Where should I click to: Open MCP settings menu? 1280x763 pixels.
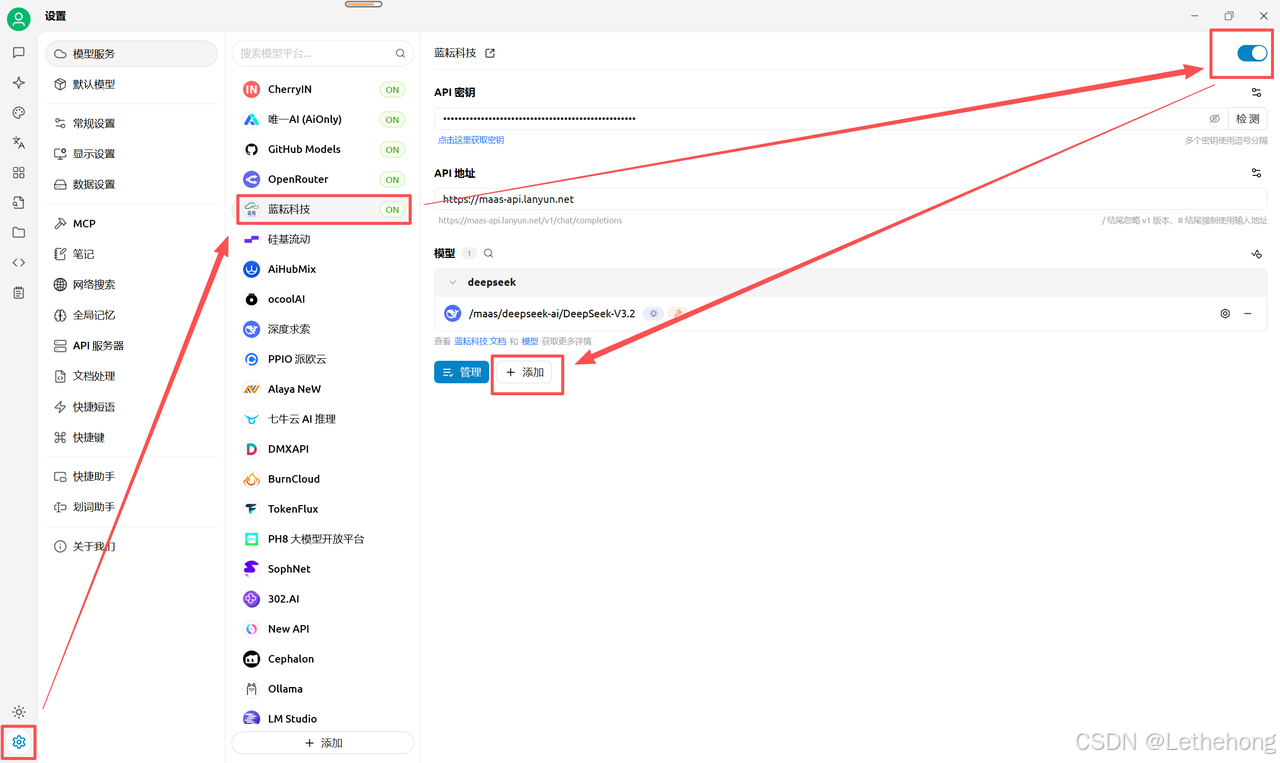131,224
